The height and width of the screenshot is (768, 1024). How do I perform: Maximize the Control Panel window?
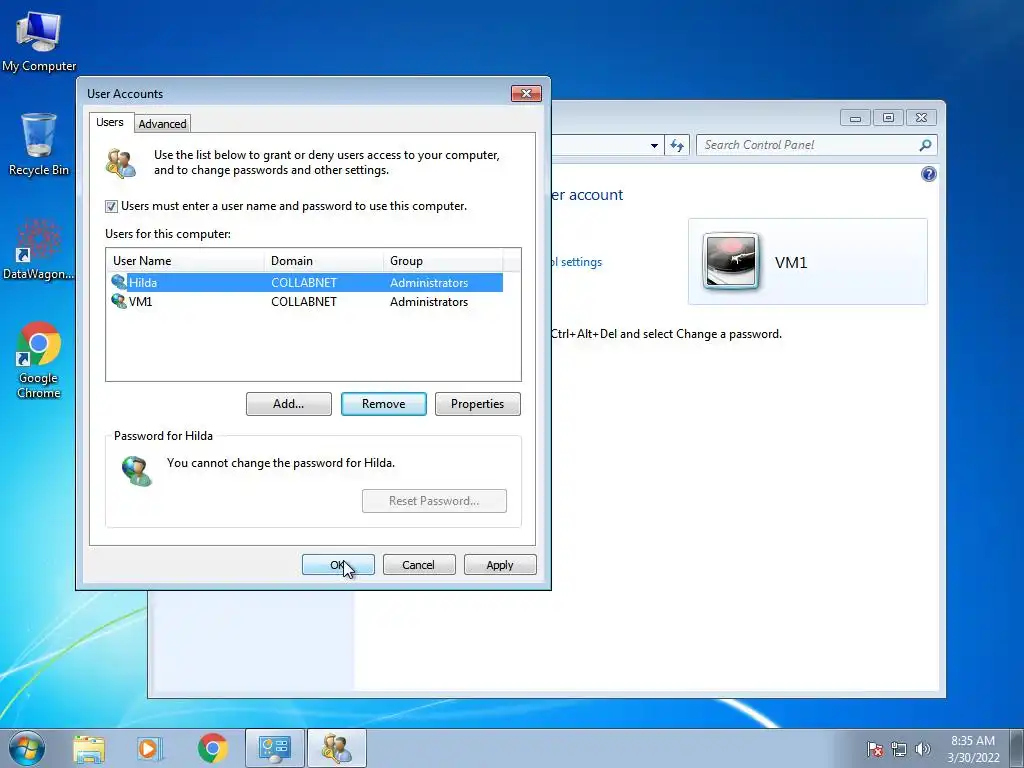tap(888, 118)
